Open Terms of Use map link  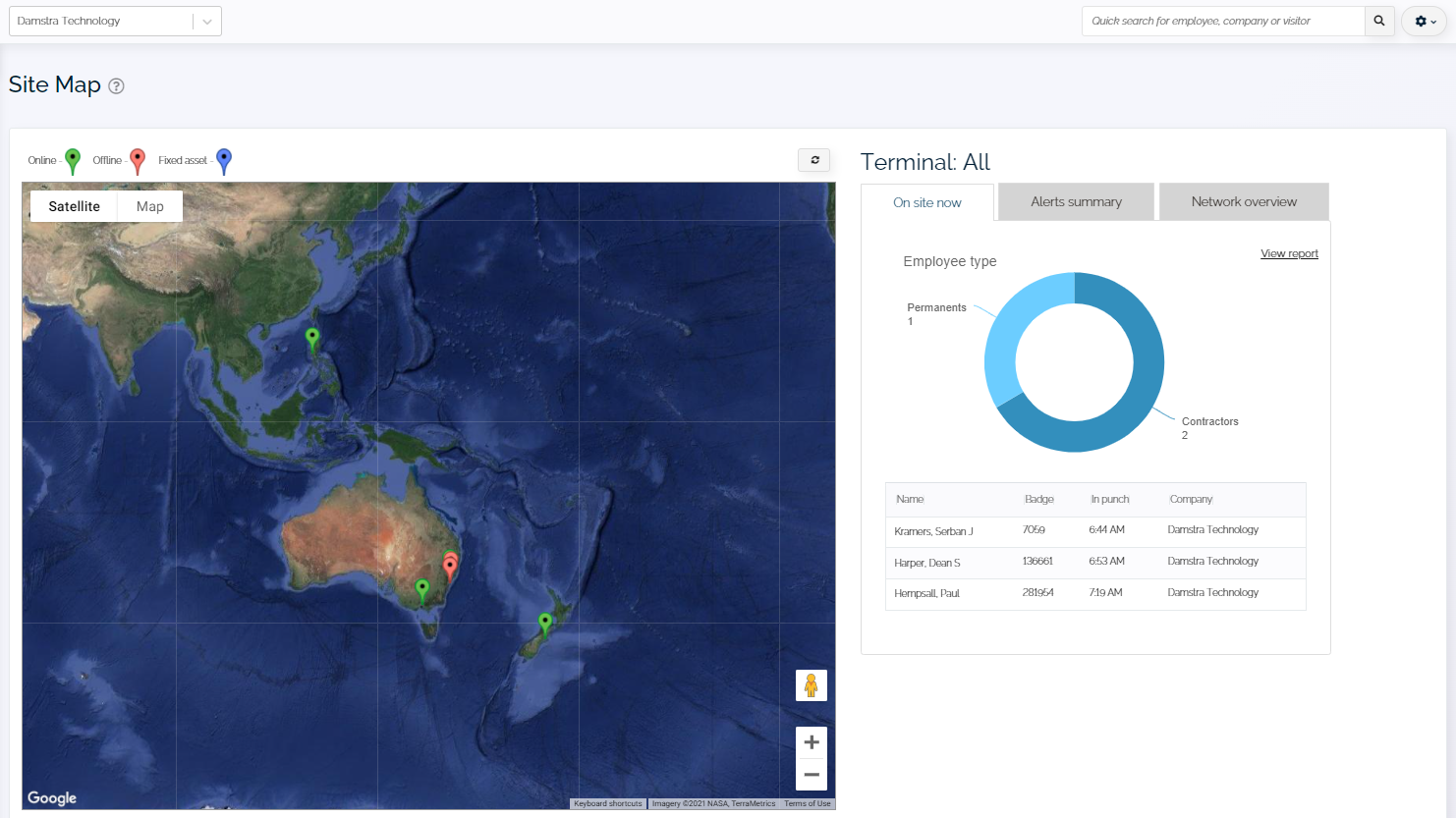(x=807, y=803)
